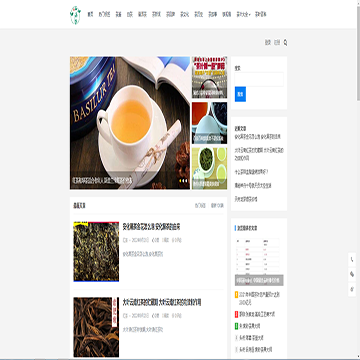The height and width of the screenshot is (360, 360).
Task: Switch to the first tab in the article list header
Action: (x=200, y=206)
